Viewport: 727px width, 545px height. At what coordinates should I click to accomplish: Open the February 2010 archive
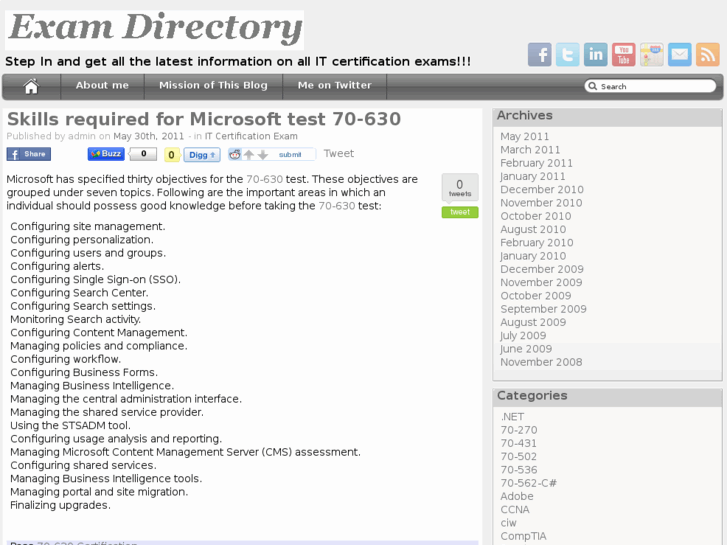(x=537, y=243)
